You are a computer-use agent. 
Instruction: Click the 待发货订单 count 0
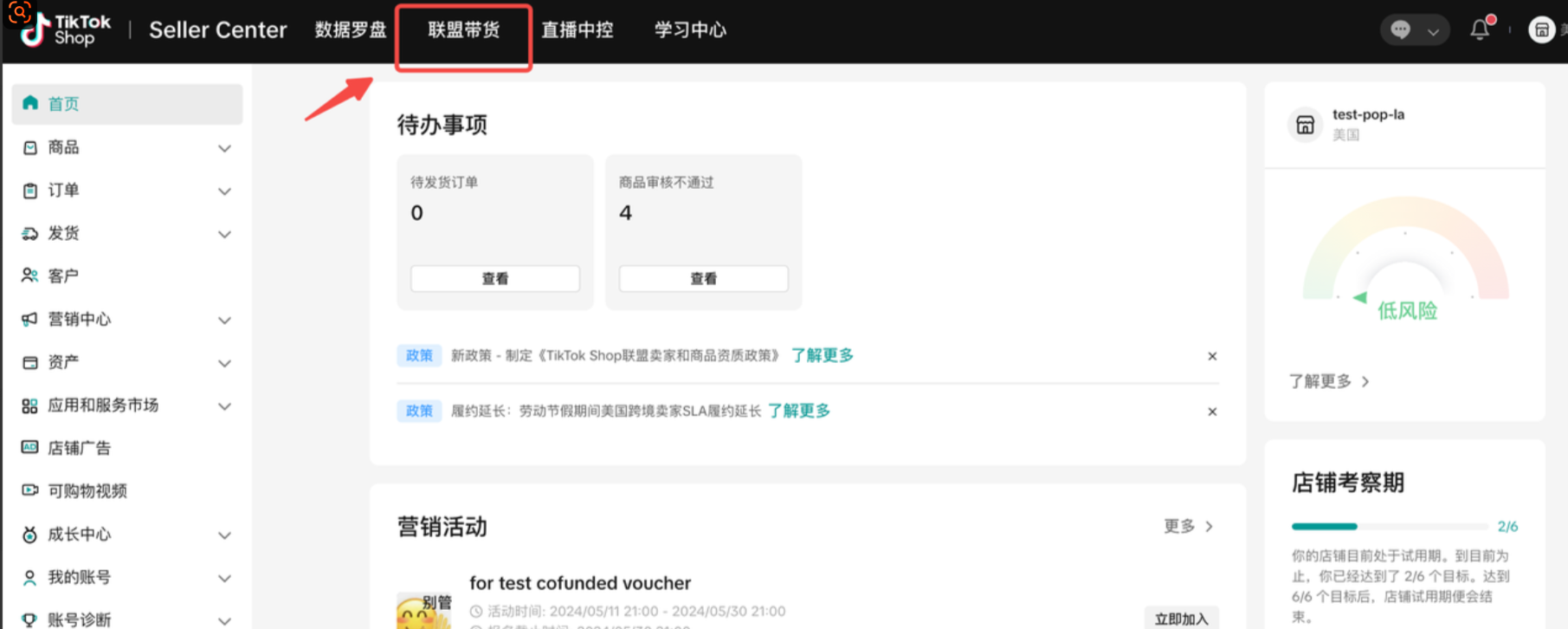pos(417,213)
